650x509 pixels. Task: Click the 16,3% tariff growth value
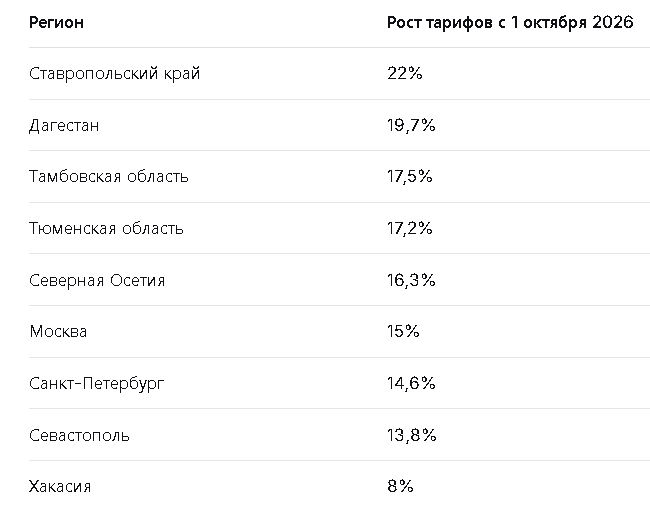(x=411, y=281)
